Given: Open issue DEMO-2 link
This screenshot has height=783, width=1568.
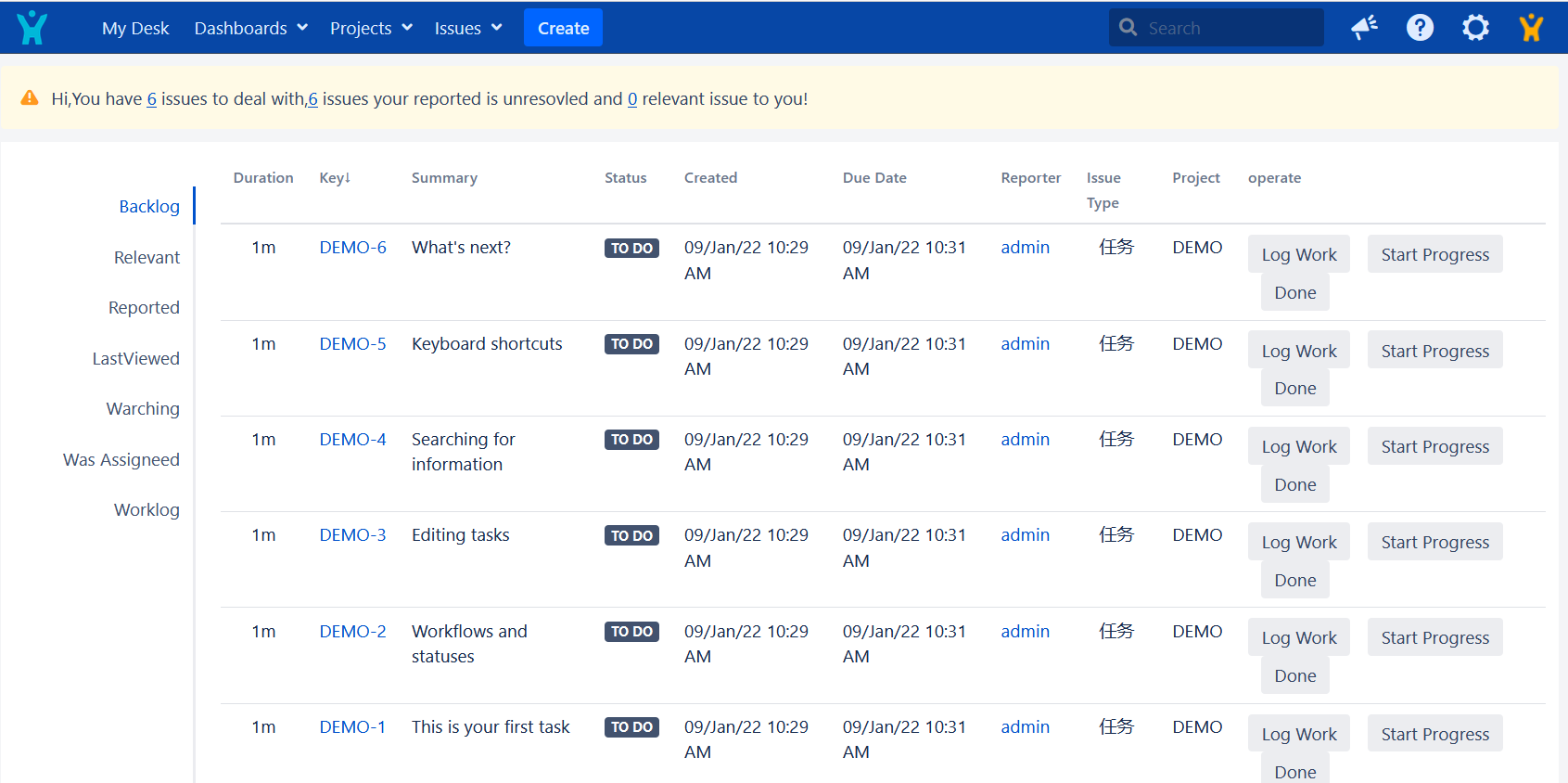Looking at the screenshot, I should click(x=352, y=631).
